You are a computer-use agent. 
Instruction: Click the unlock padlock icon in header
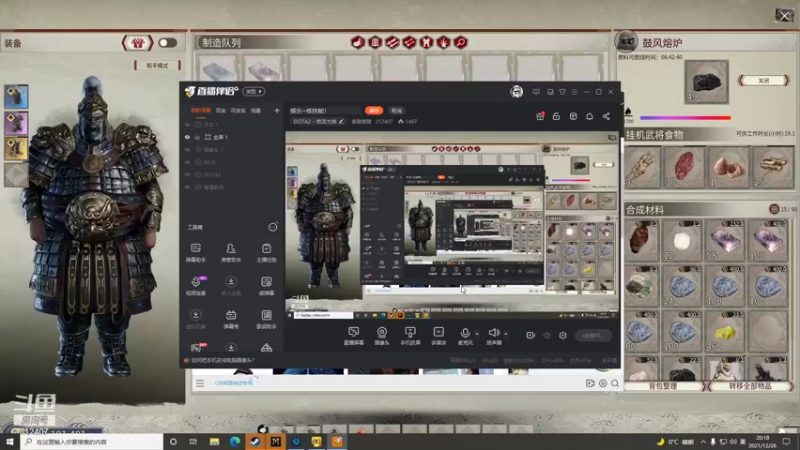(x=556, y=116)
